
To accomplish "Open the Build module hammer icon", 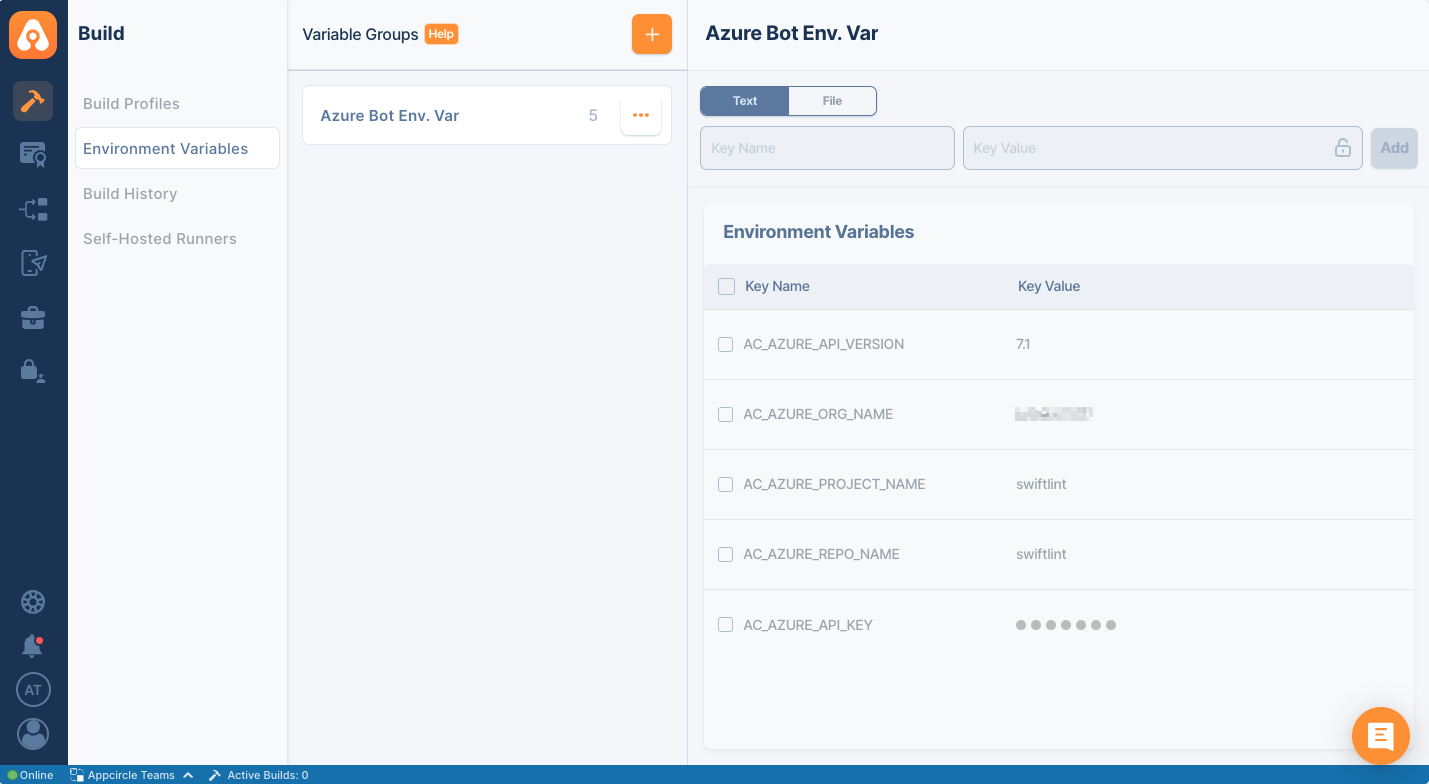I will 33,101.
